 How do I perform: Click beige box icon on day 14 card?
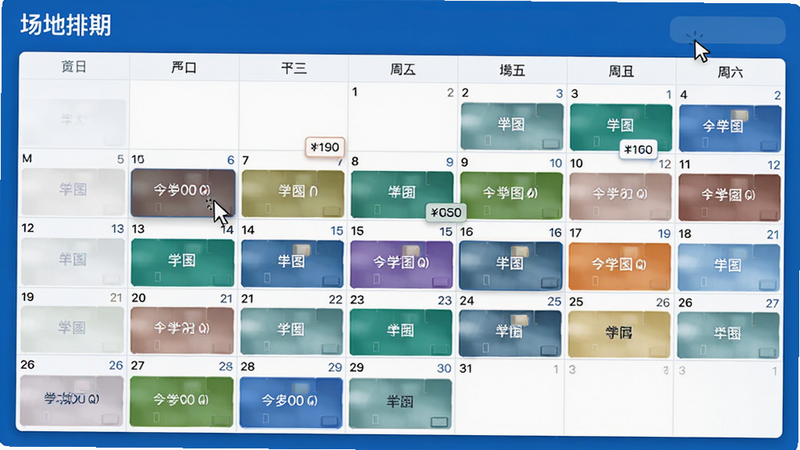coord(301,251)
